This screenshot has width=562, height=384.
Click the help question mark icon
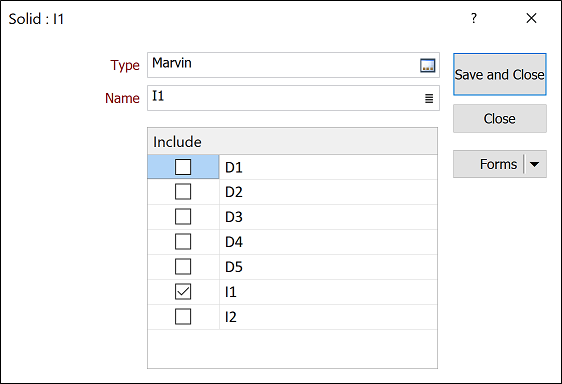[474, 18]
